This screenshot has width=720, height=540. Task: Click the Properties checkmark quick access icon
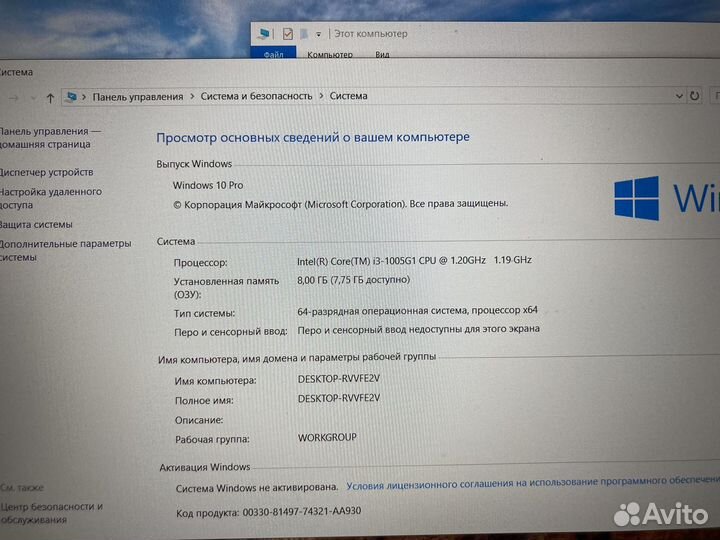tap(288, 34)
